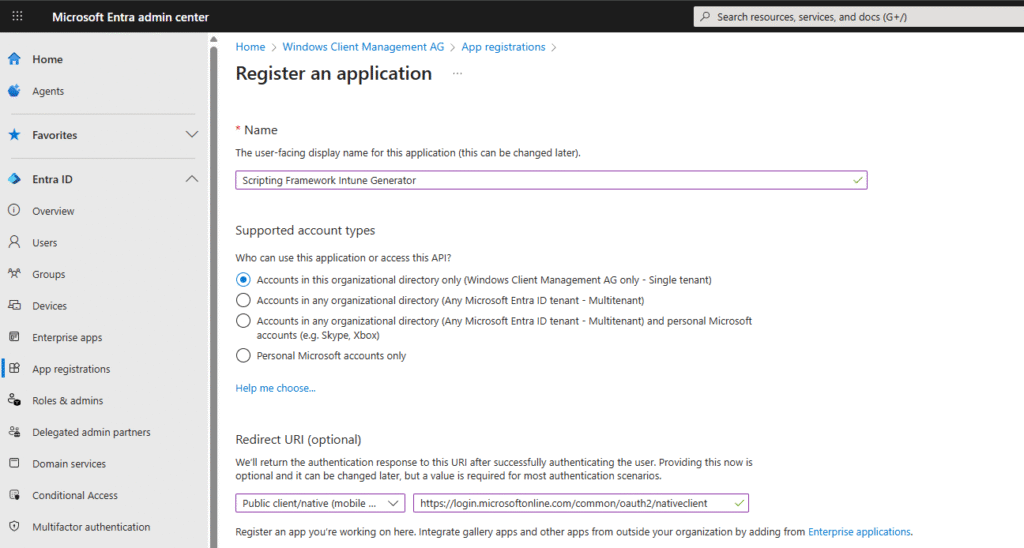Open Roles & admins icon
This screenshot has width=1024, height=548.
pos(14,401)
